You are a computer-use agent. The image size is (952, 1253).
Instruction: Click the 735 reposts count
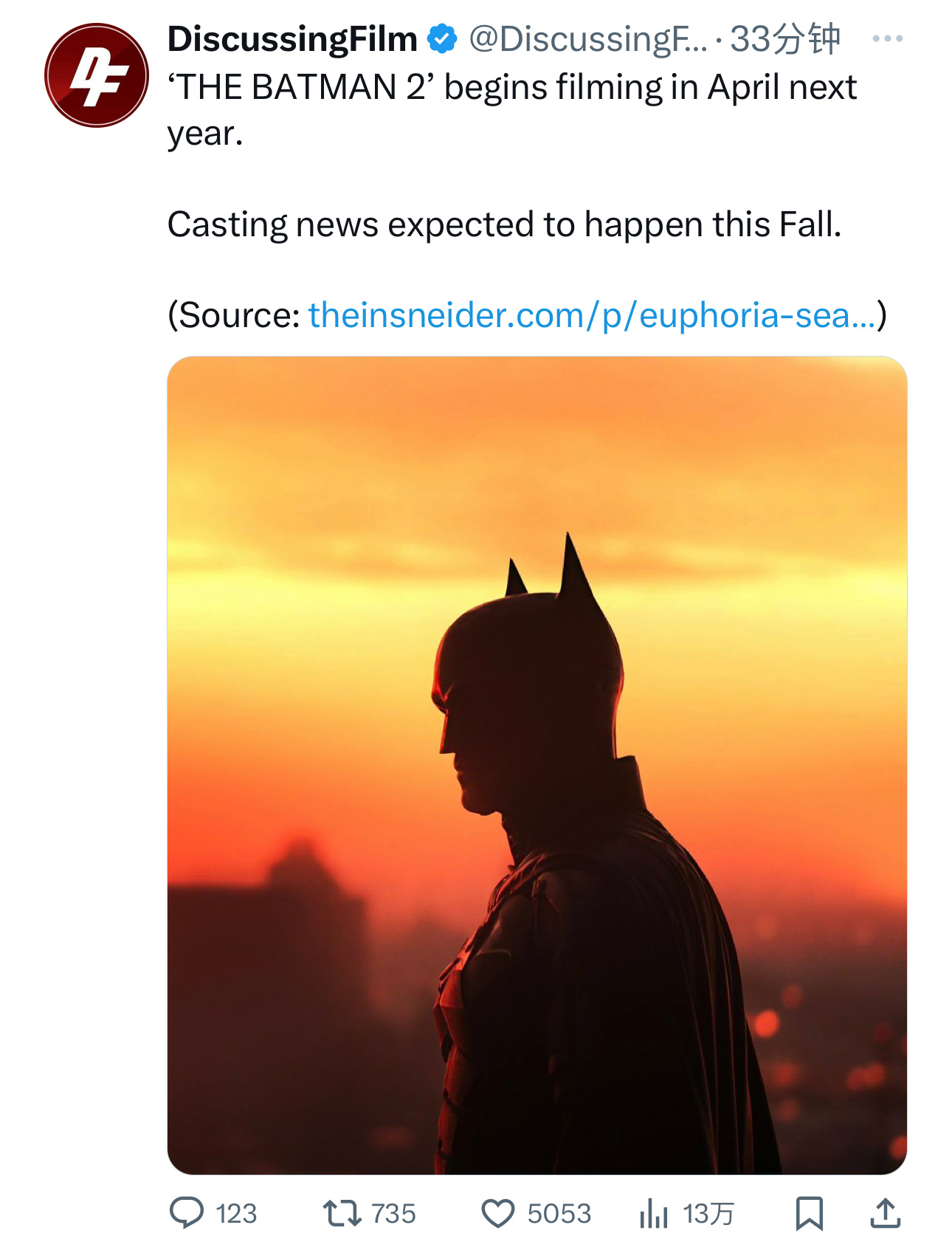pos(393,1214)
